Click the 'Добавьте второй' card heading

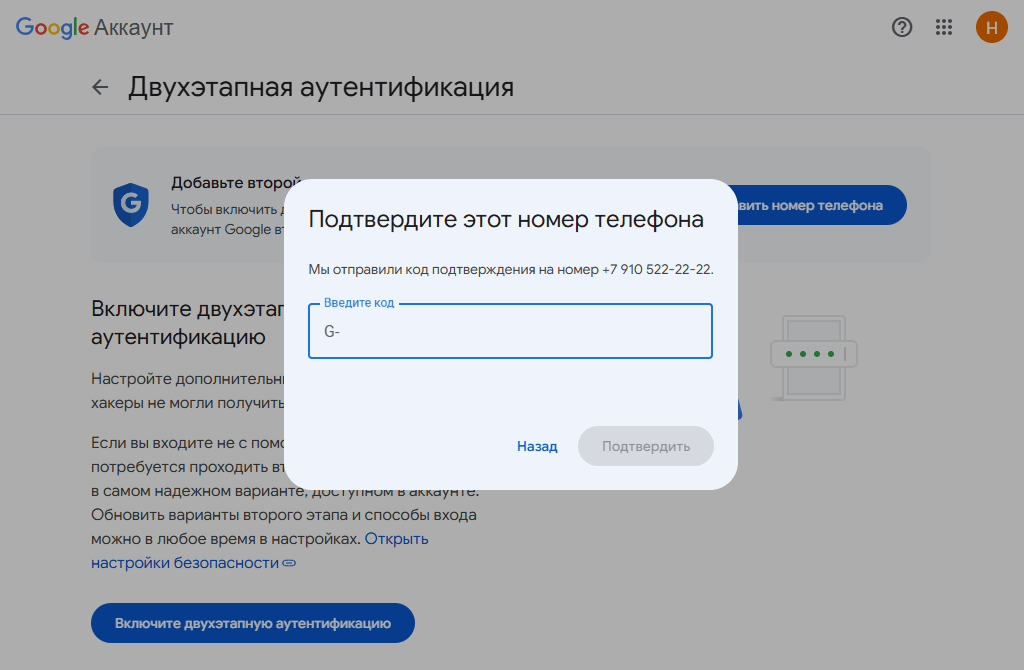coord(236,183)
